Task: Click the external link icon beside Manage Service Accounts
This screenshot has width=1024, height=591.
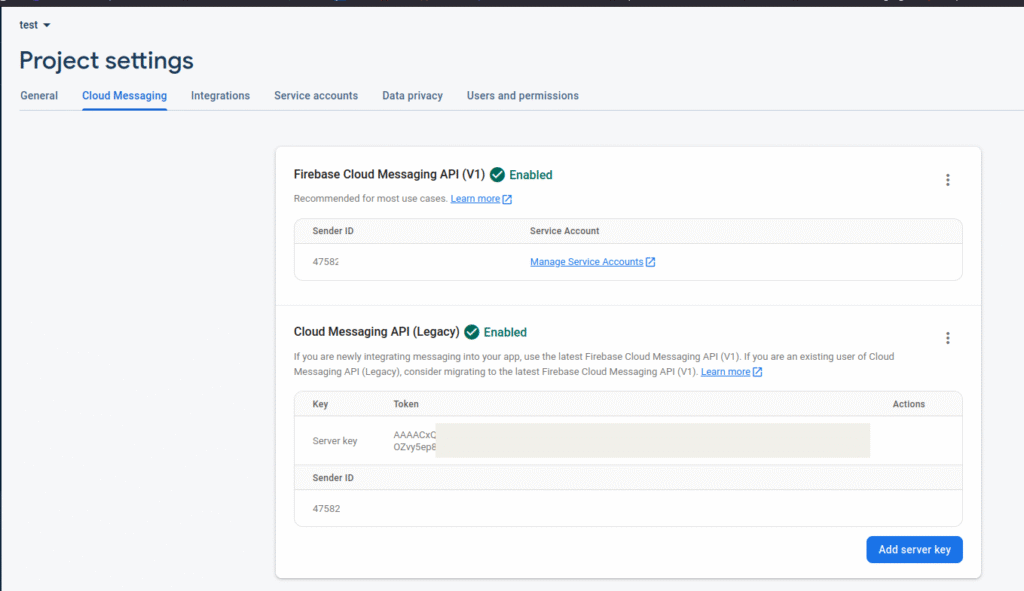Action: [x=650, y=262]
